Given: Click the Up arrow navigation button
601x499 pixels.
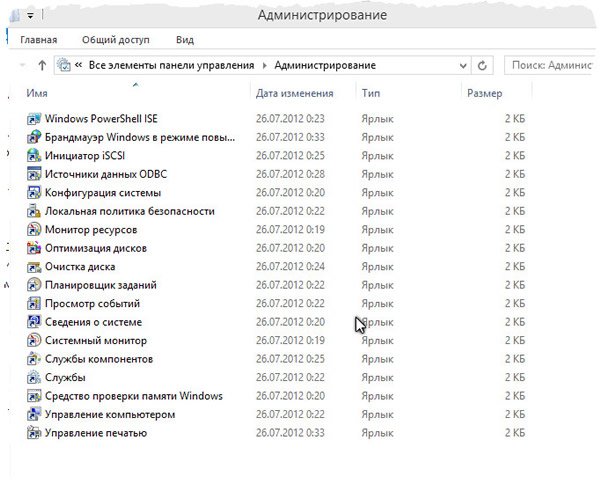Looking at the screenshot, I should click(x=42, y=65).
